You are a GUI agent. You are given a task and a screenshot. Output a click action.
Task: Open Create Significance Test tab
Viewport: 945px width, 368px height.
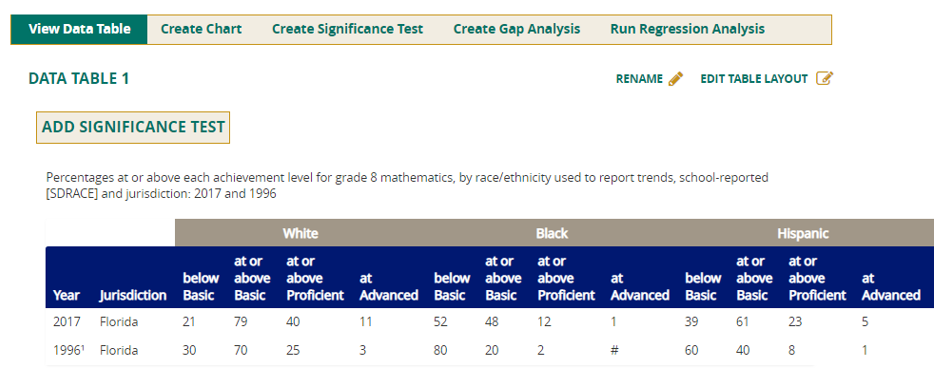(x=348, y=29)
